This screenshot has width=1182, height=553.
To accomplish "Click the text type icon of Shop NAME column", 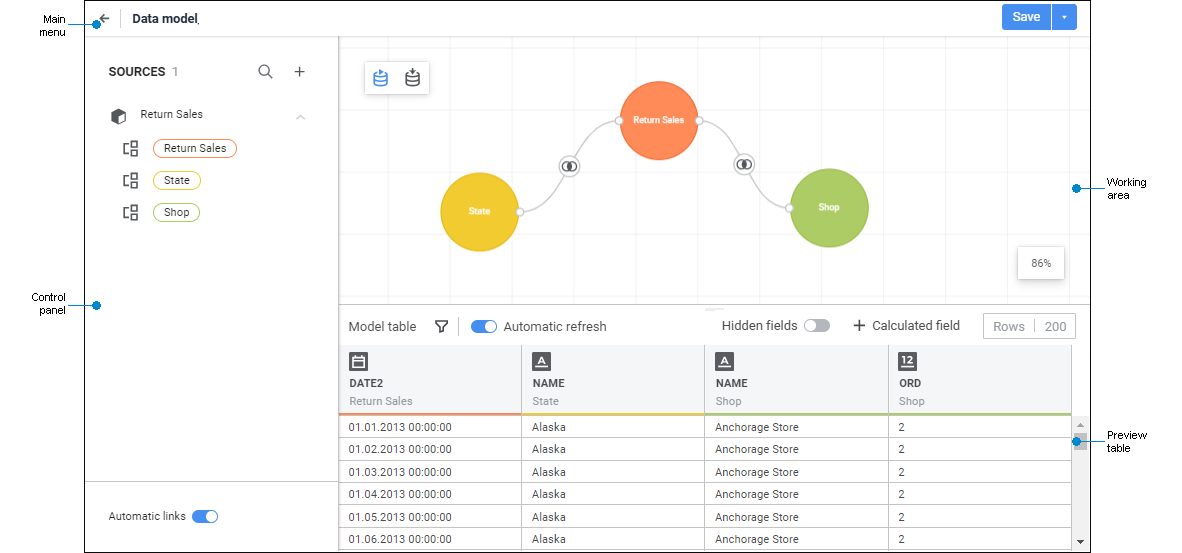I will 724,362.
